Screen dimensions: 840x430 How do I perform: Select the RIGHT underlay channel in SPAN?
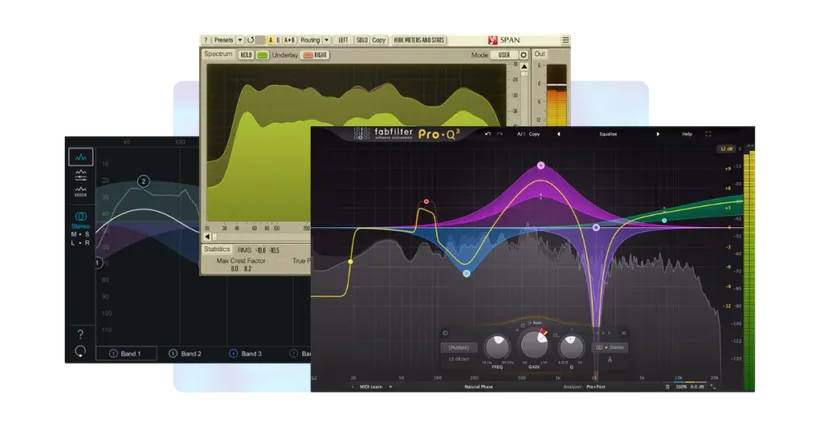pos(315,55)
